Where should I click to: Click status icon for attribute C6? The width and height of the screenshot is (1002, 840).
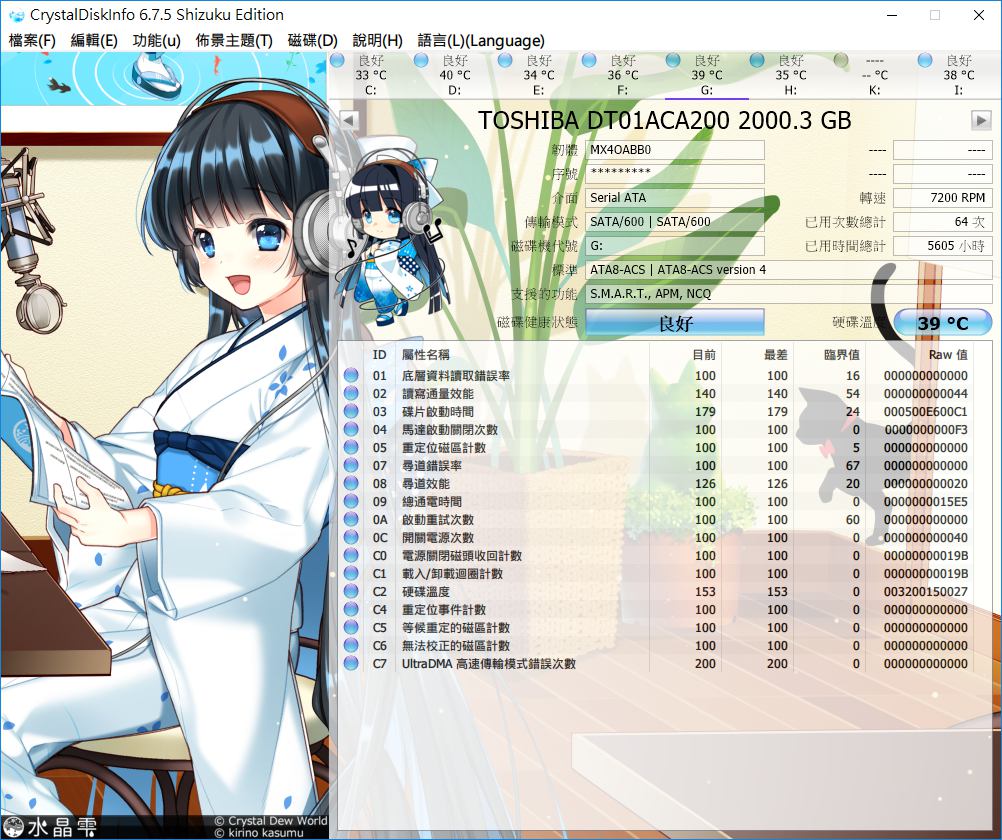pyautogui.click(x=351, y=646)
